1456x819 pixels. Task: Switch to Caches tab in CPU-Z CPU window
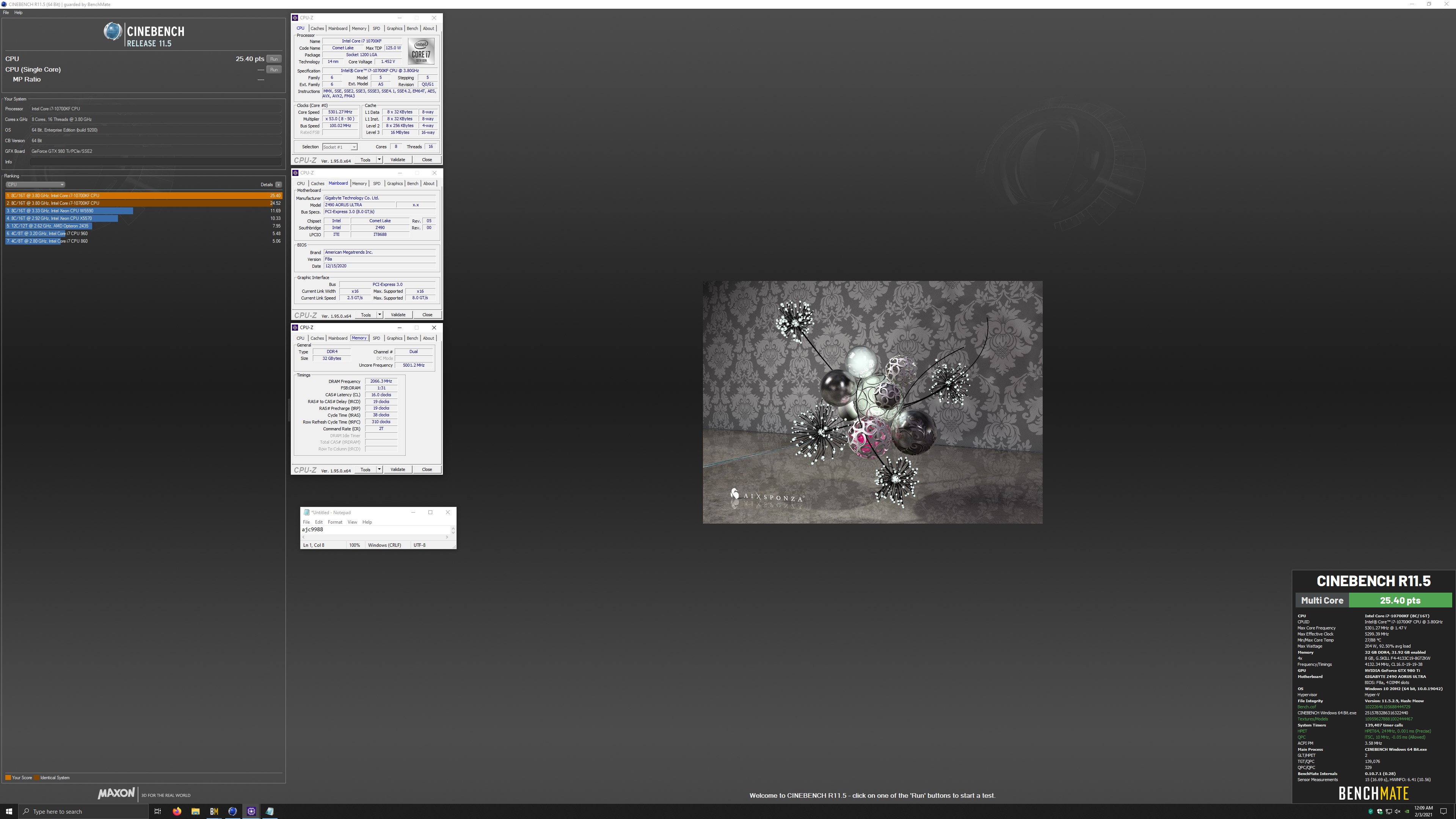coord(317,28)
